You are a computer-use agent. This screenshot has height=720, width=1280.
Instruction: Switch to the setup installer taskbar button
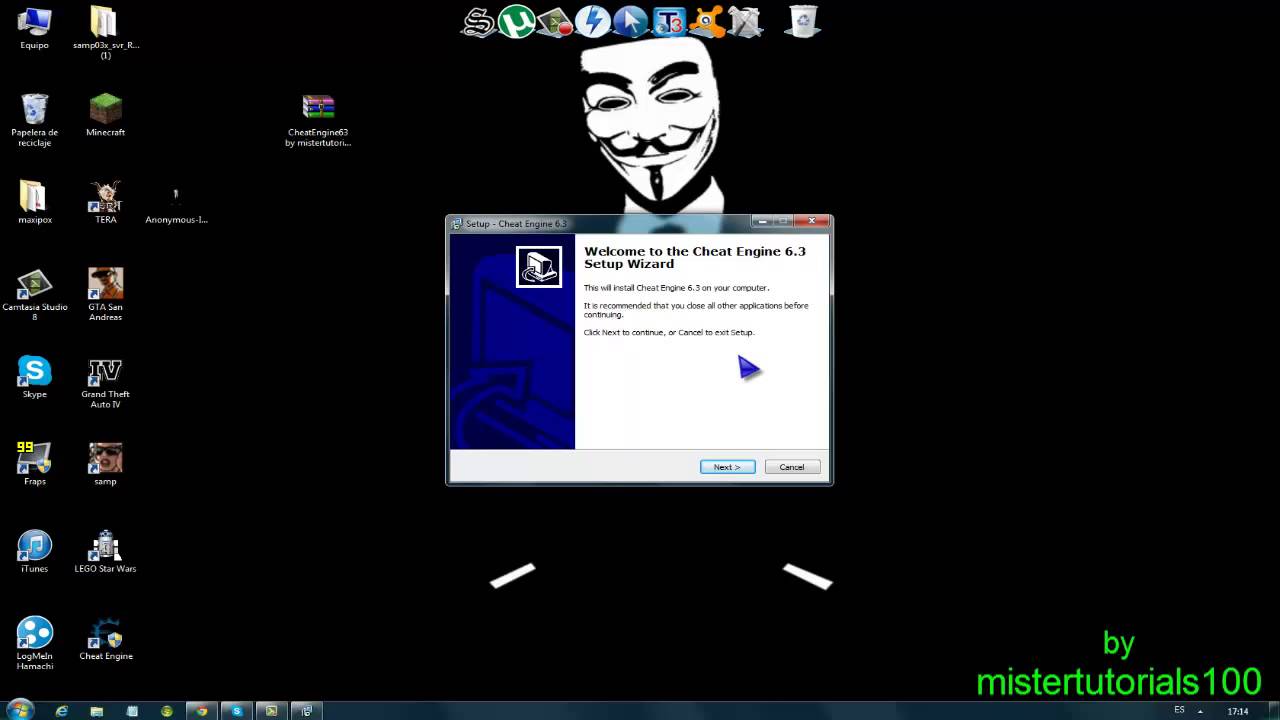tap(306, 711)
